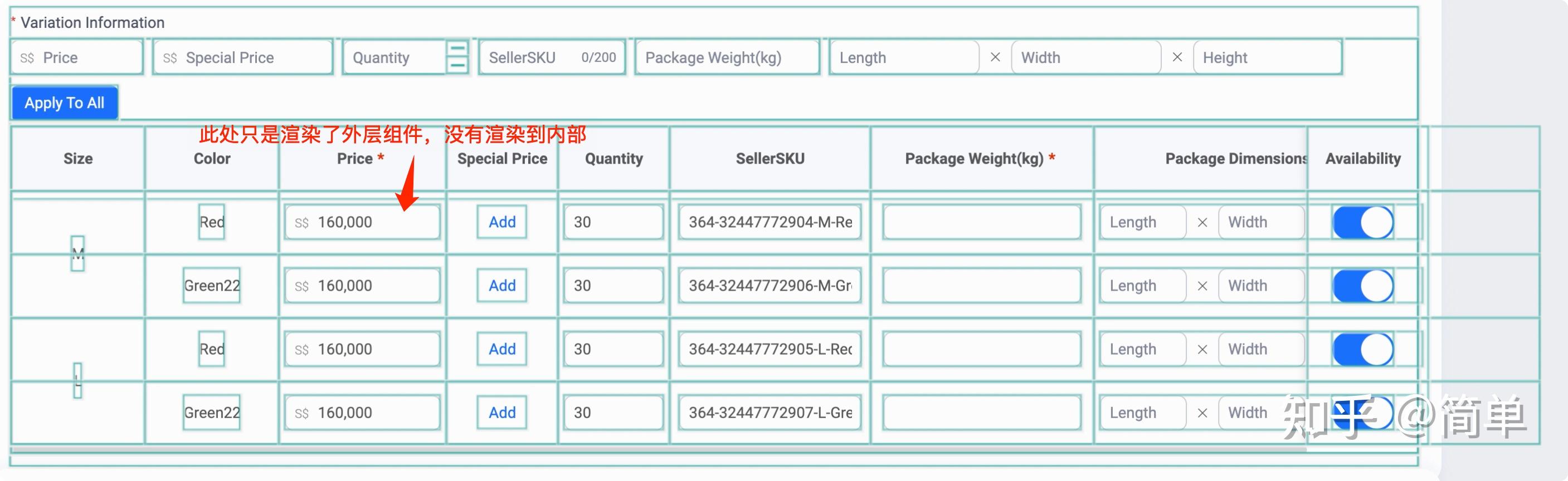1568x481 pixels.
Task: Click the bulk Package Weight(kg) field
Action: tap(727, 58)
